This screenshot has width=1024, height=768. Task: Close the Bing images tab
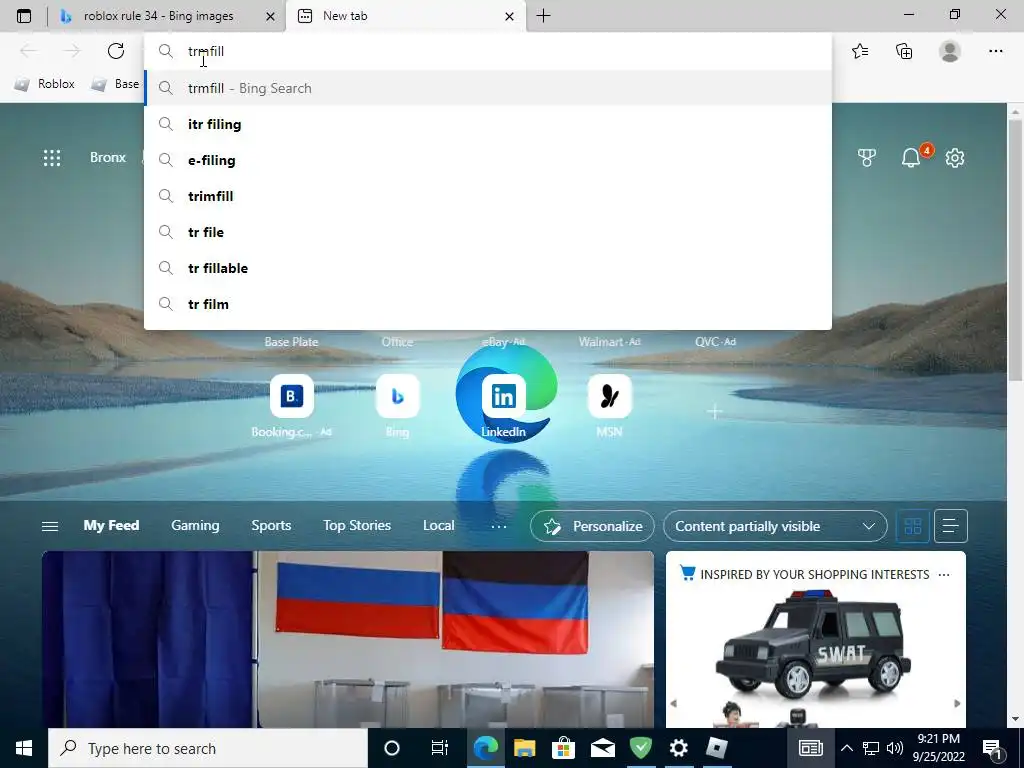tap(270, 16)
